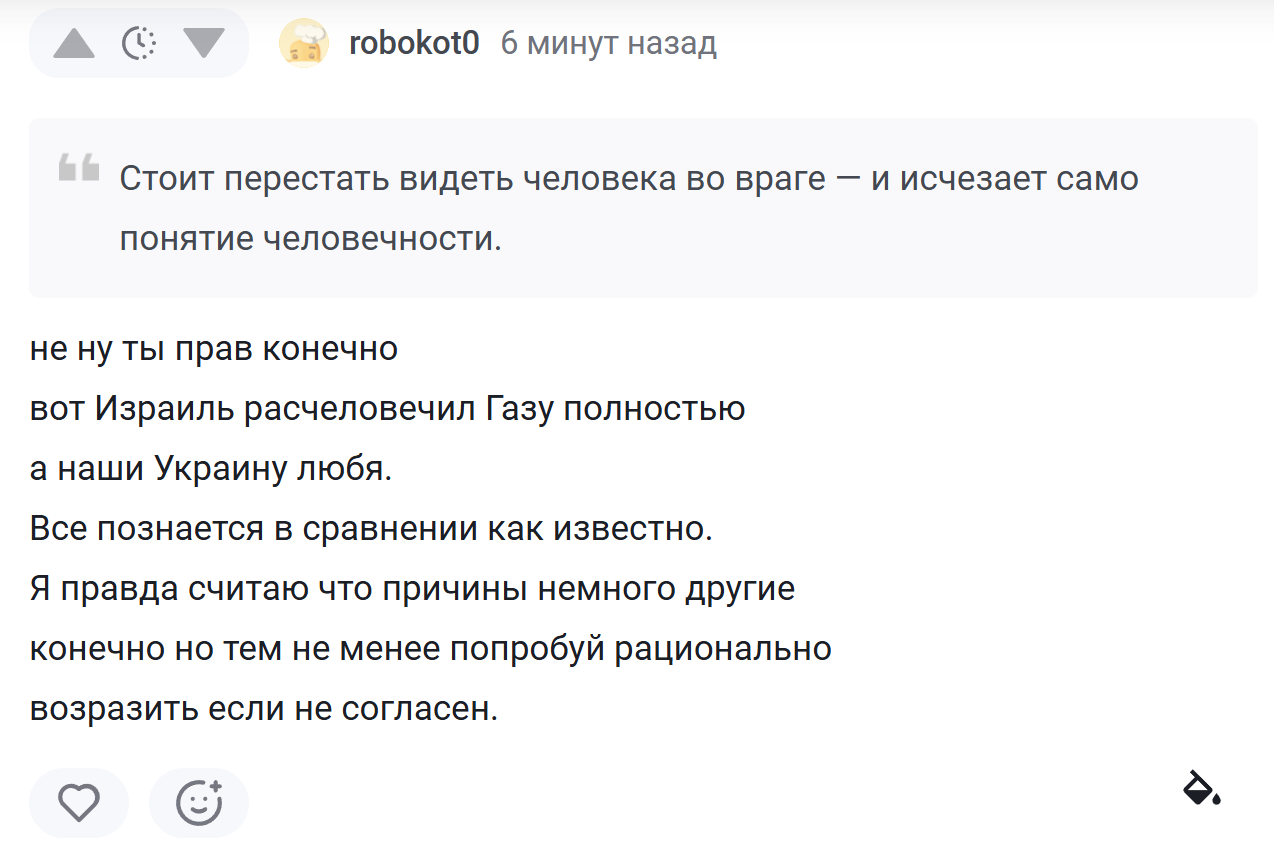Click the "6 минут назад" timestamp

(x=608, y=44)
